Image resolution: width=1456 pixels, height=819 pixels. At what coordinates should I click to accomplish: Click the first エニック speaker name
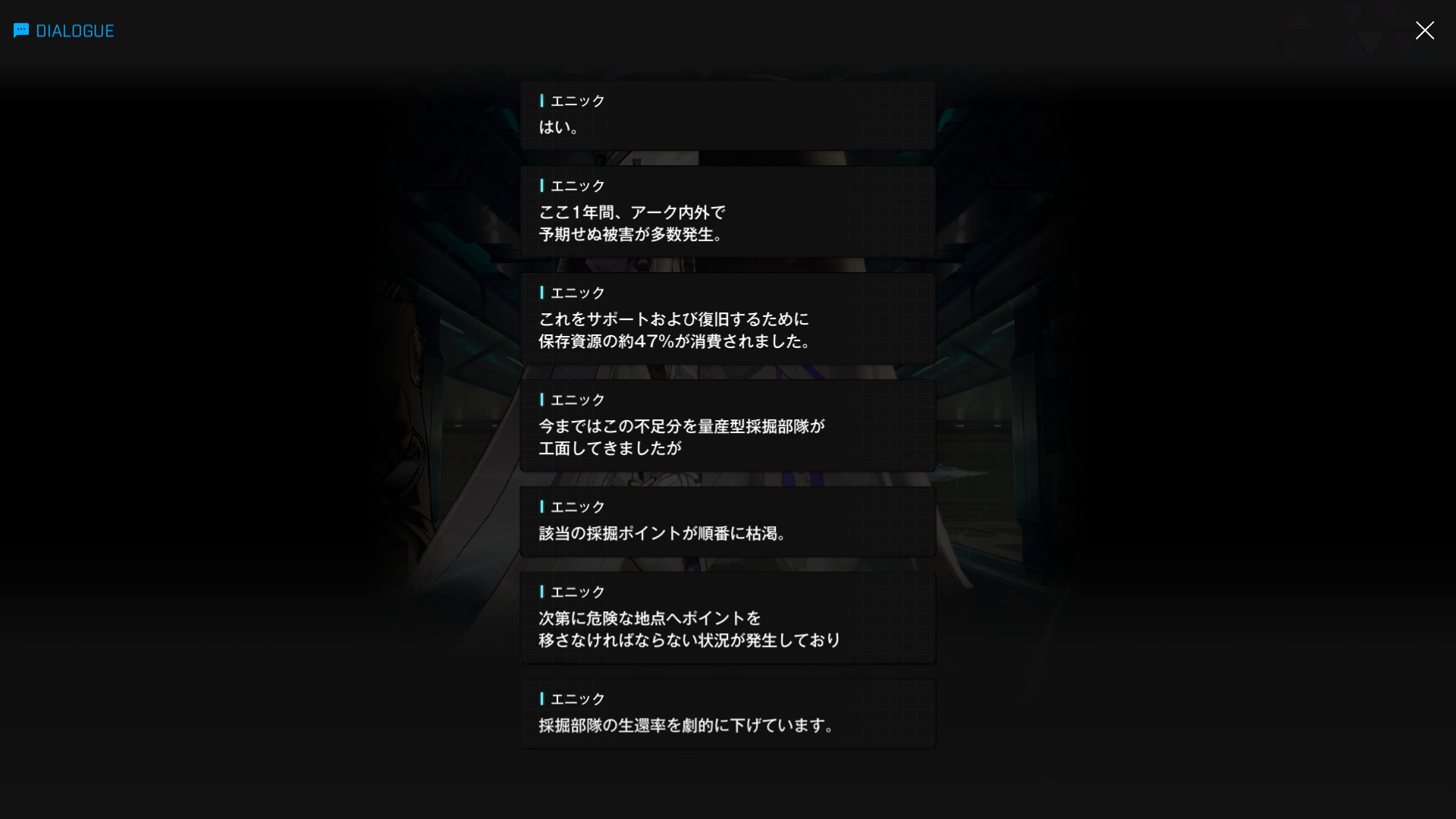578,101
